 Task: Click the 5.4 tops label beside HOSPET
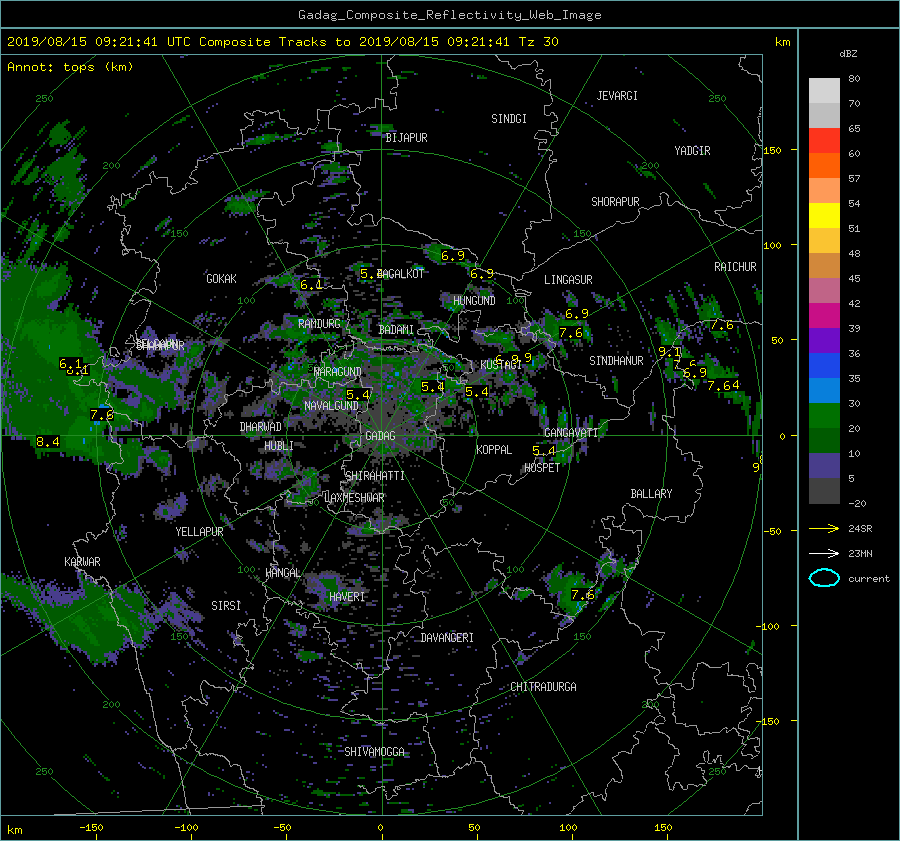(x=544, y=451)
